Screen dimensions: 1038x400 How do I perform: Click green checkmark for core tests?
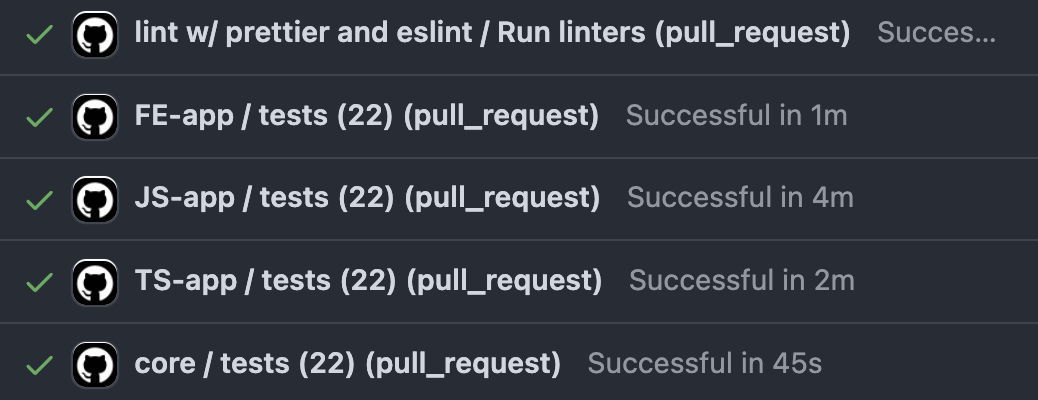[39, 364]
